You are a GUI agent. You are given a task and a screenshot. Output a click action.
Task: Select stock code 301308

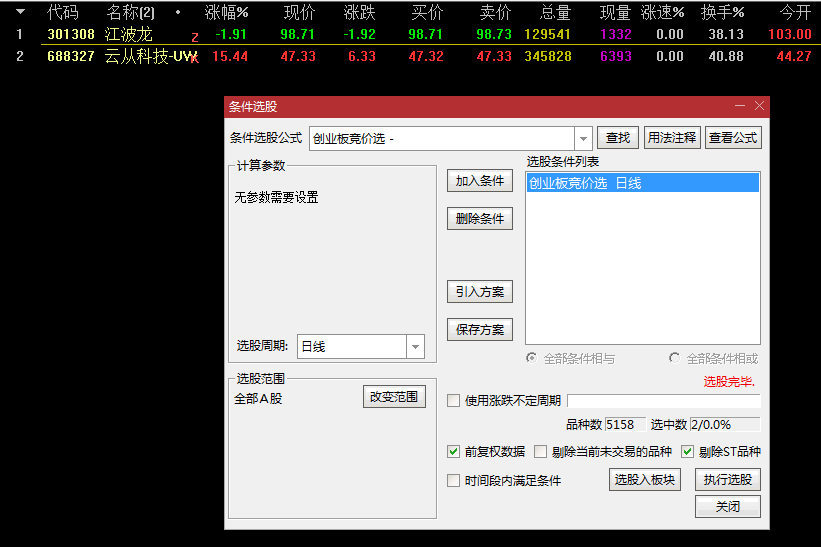(71, 35)
